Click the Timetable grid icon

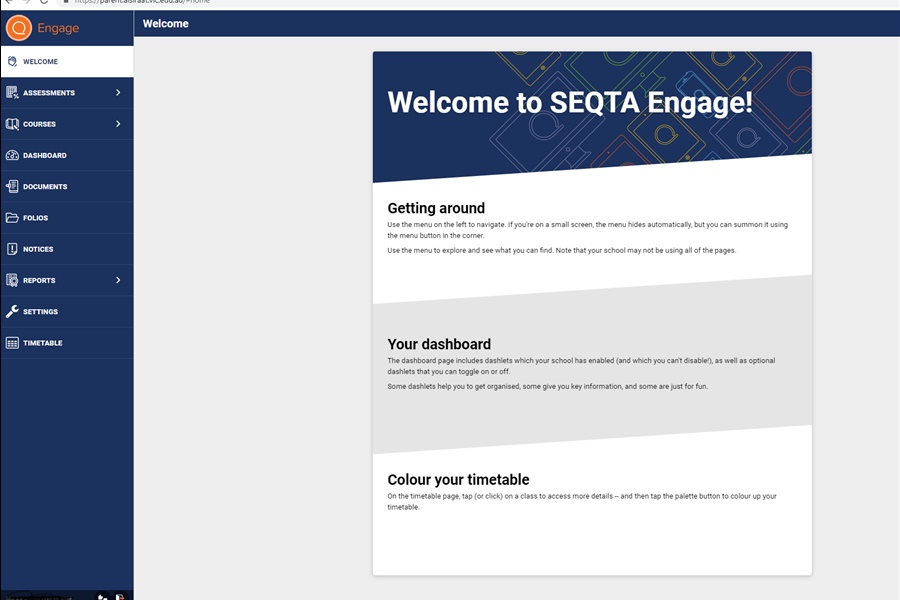click(x=12, y=343)
